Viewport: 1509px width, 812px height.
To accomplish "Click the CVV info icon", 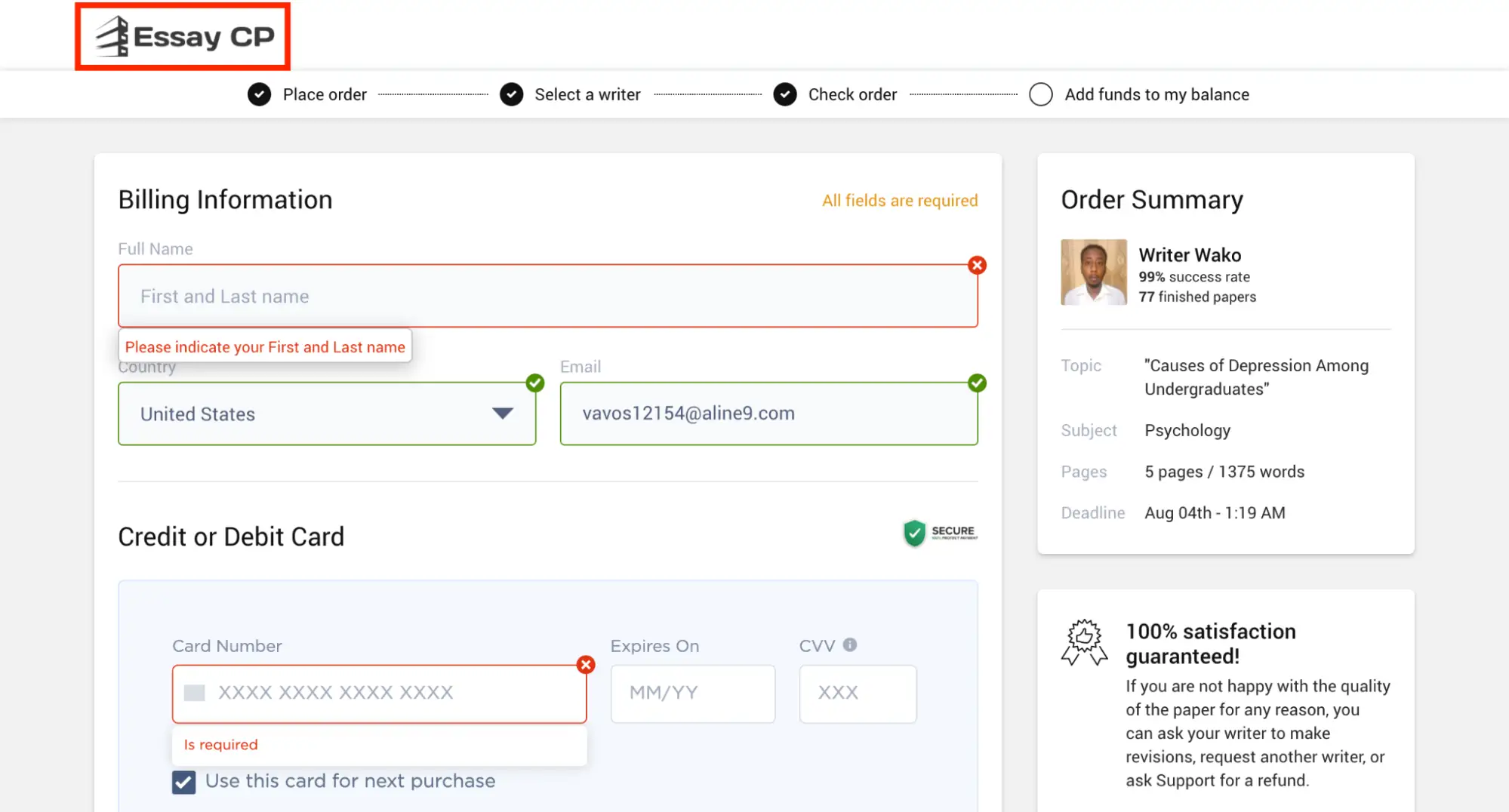I will click(x=851, y=644).
